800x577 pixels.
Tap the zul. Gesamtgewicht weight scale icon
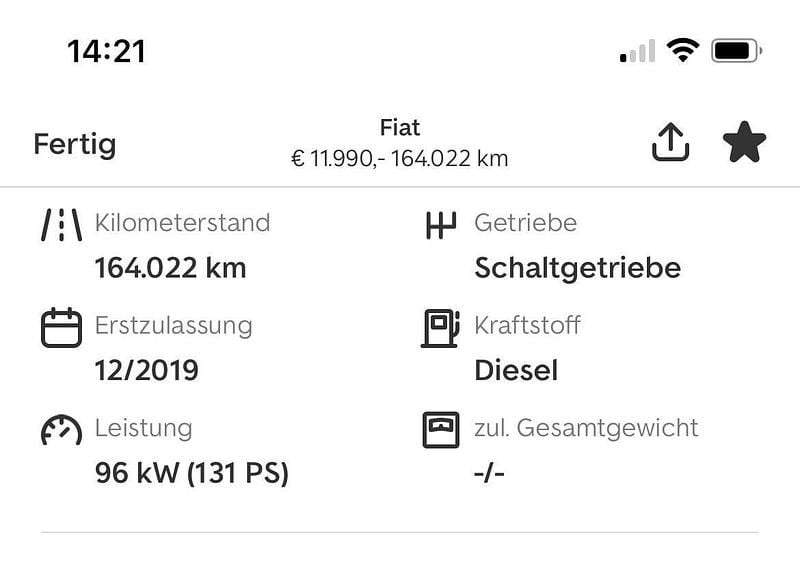(x=440, y=428)
